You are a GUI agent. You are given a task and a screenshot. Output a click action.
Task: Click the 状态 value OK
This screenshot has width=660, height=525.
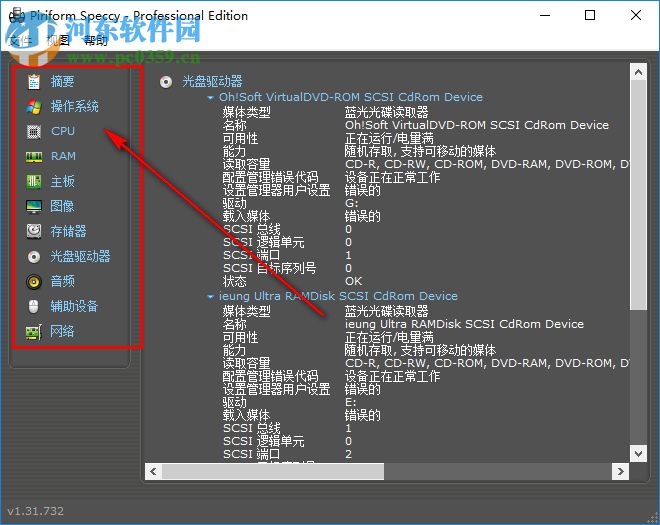point(353,281)
